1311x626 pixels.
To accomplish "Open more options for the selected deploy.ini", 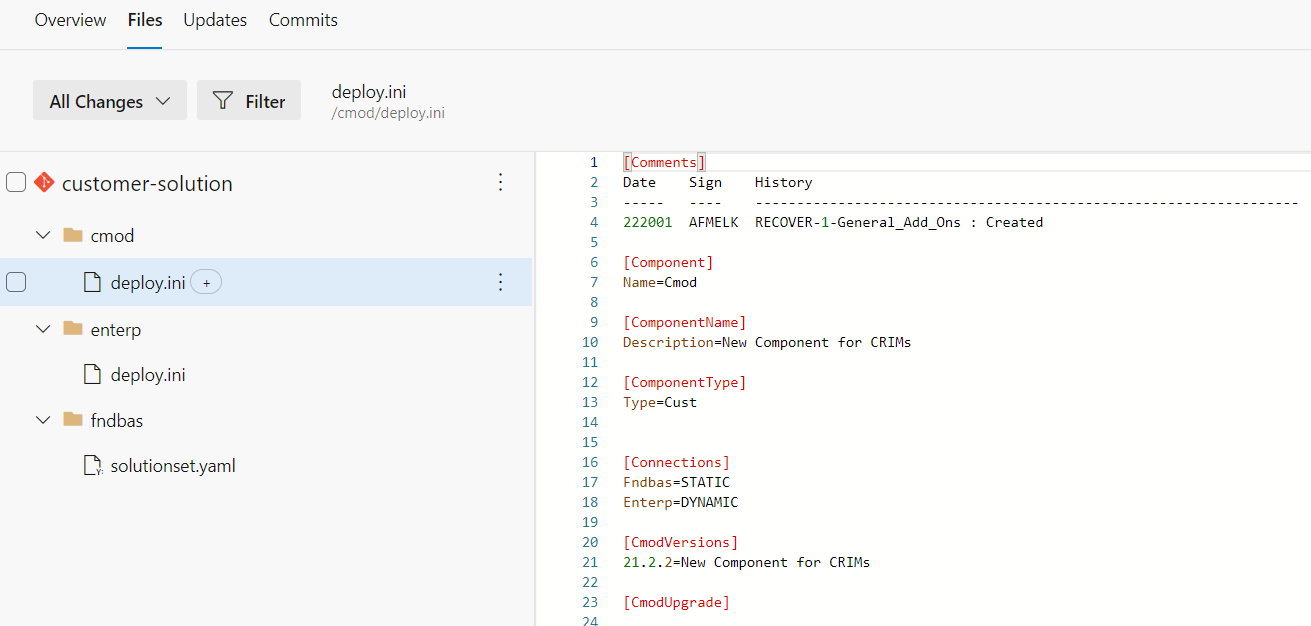I will (500, 282).
